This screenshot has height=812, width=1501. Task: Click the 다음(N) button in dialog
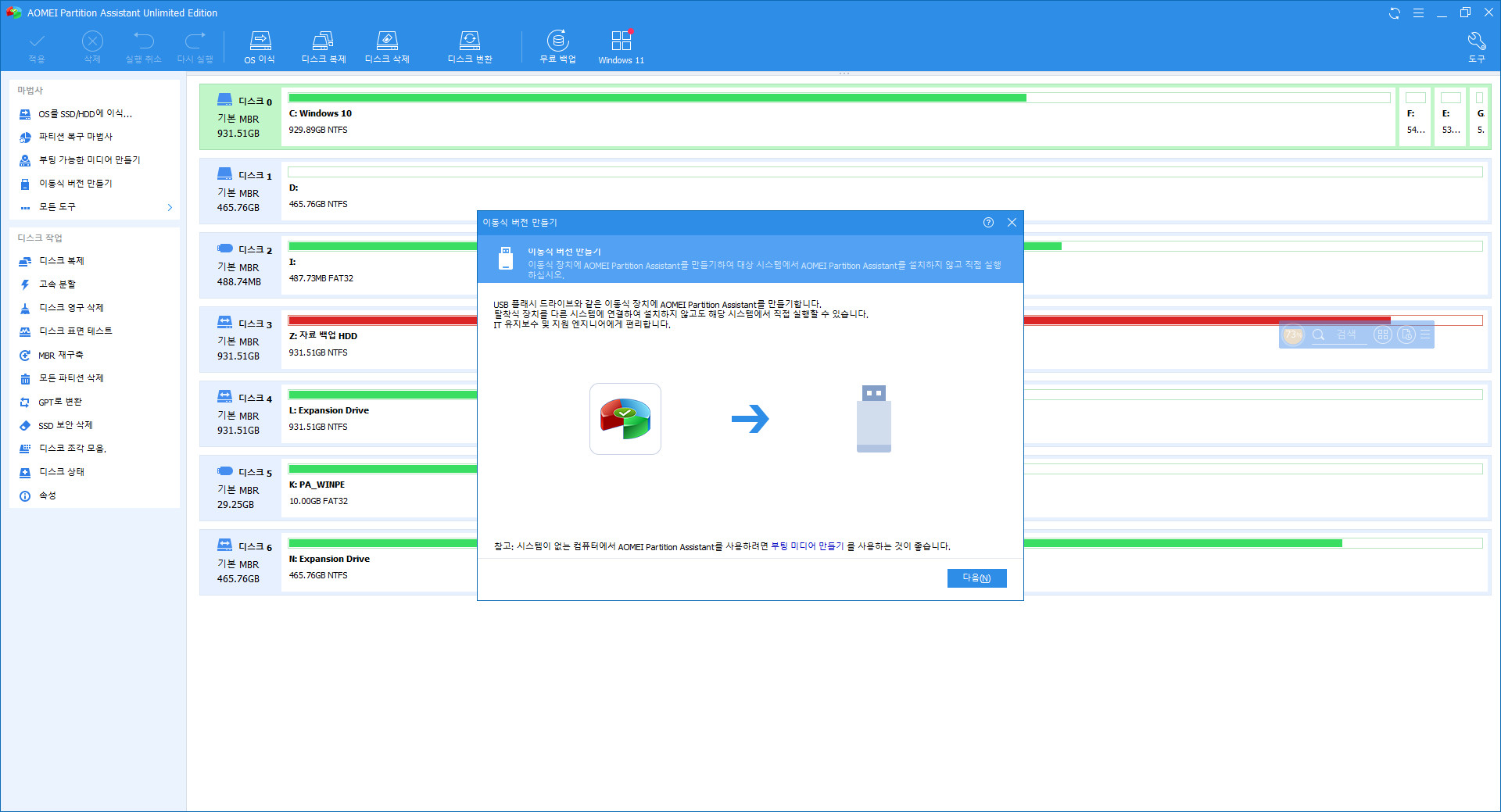pos(976,578)
